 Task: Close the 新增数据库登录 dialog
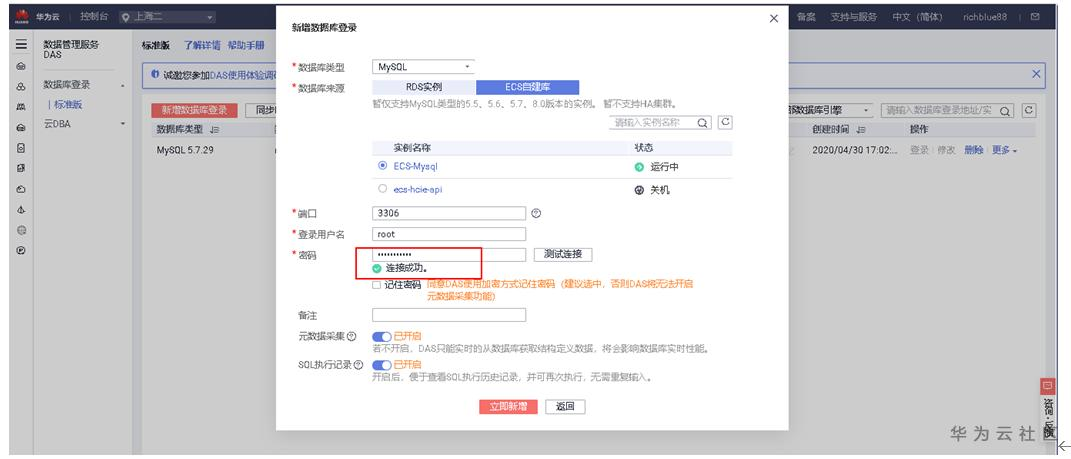773,18
